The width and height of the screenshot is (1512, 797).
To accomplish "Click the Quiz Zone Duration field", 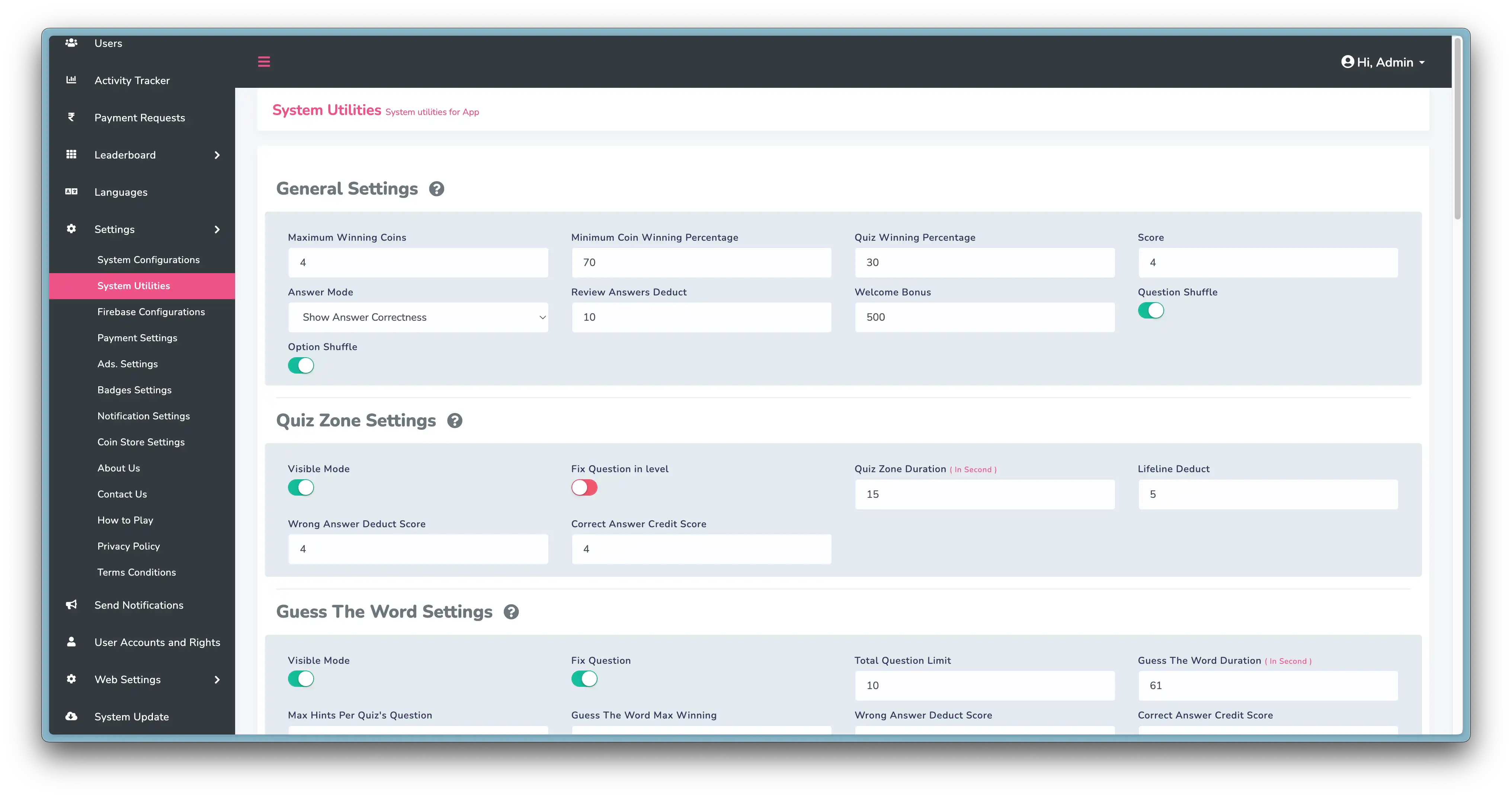I will pyautogui.click(x=984, y=494).
